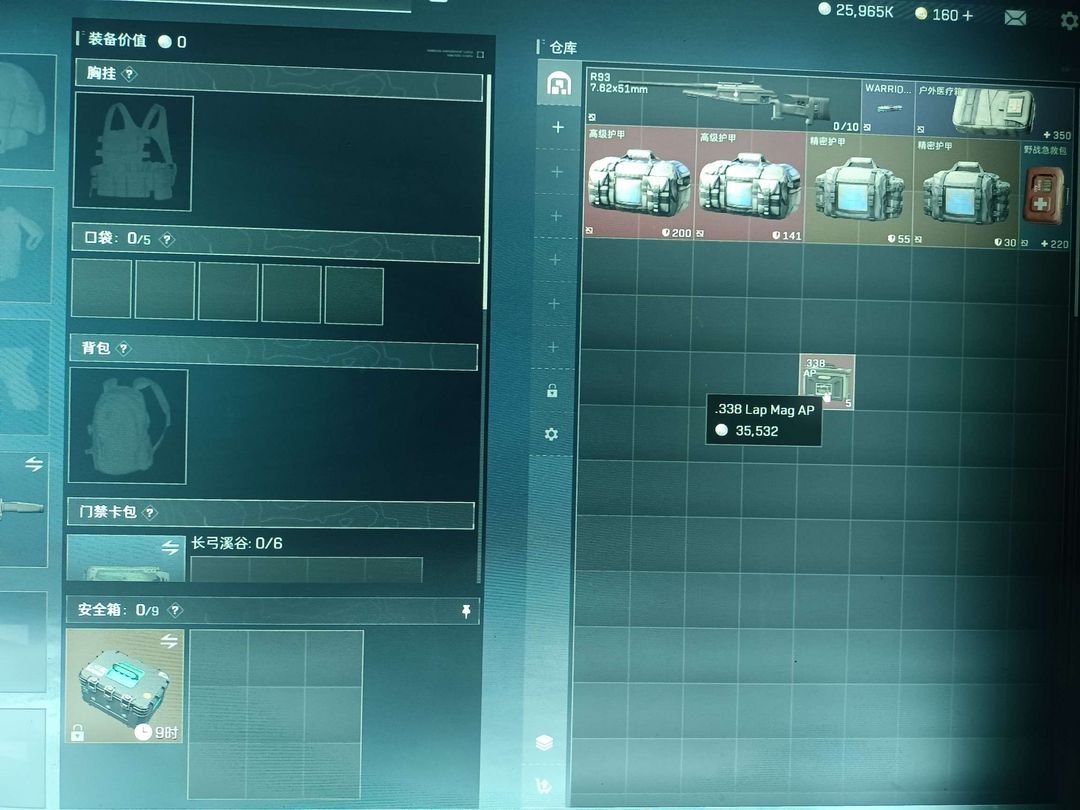Click the 安全箱 help question icon
Image resolution: width=1080 pixels, height=810 pixels.
click(176, 610)
